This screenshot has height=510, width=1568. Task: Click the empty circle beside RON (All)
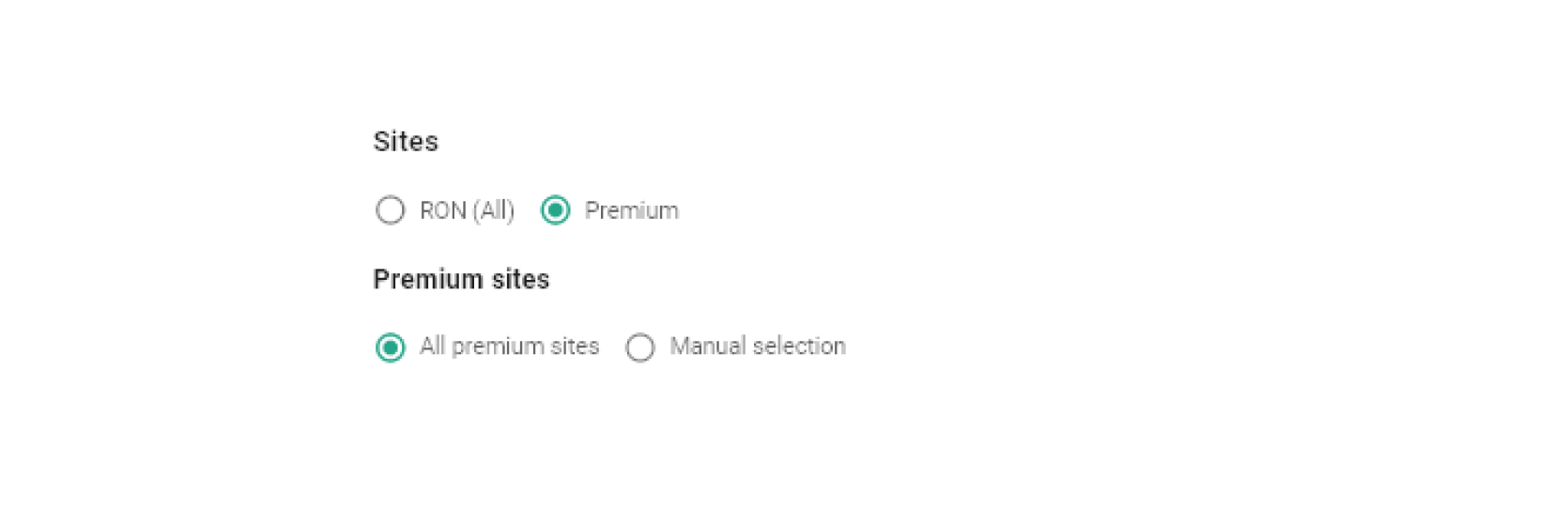(391, 210)
